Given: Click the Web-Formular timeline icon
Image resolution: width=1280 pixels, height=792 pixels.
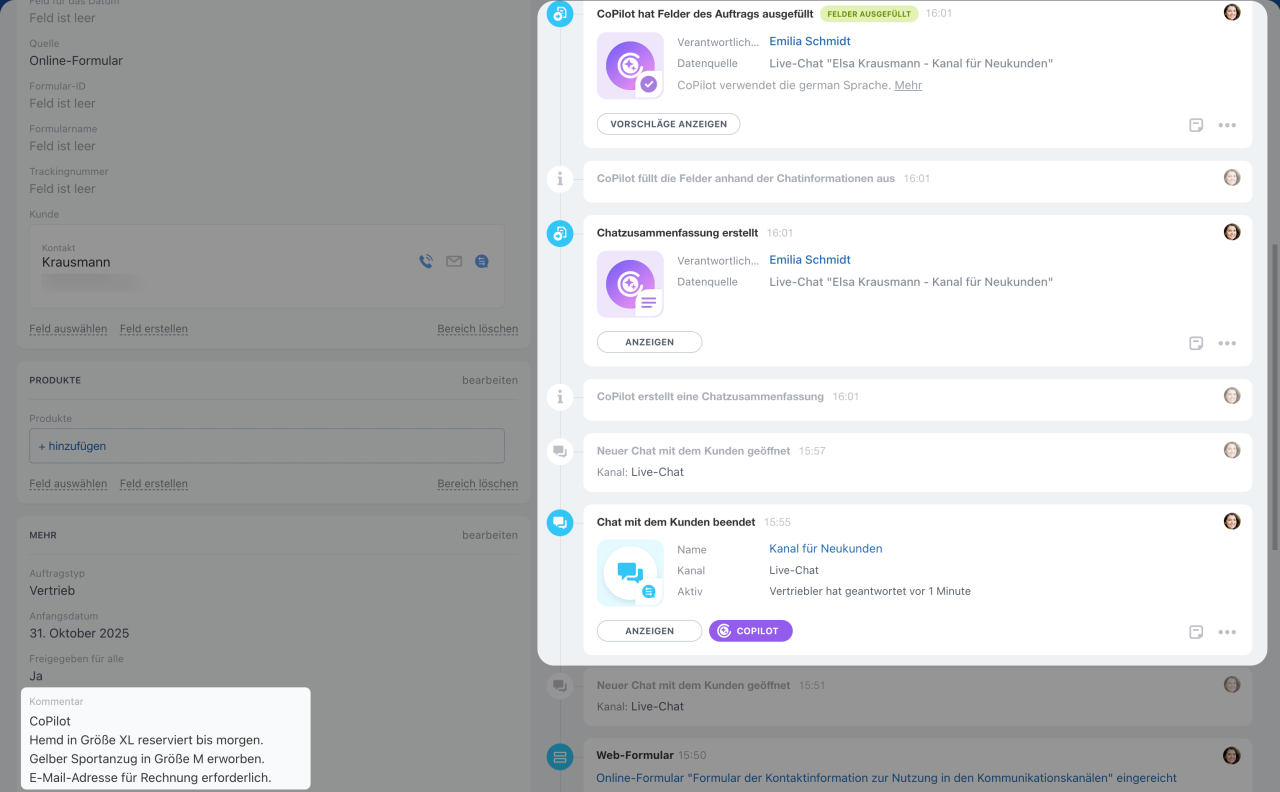Looking at the screenshot, I should (560, 756).
